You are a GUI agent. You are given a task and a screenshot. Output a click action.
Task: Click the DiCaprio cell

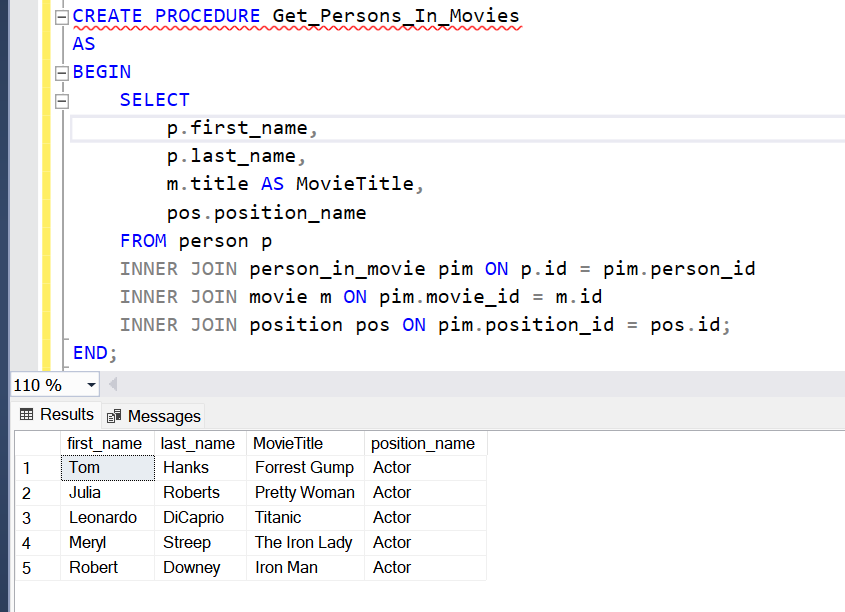(200, 518)
